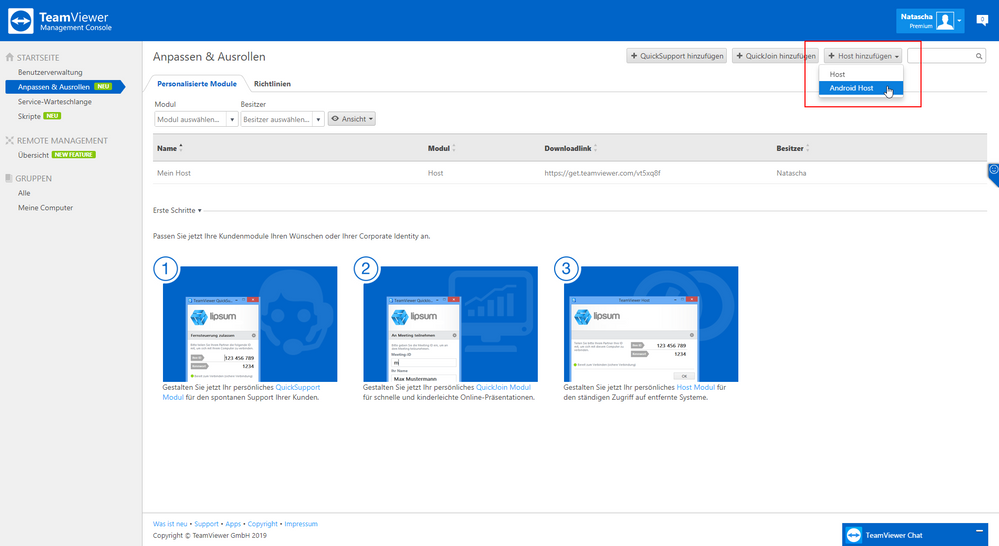Open the Impressum footer link
This screenshot has width=999, height=546.
click(x=301, y=524)
